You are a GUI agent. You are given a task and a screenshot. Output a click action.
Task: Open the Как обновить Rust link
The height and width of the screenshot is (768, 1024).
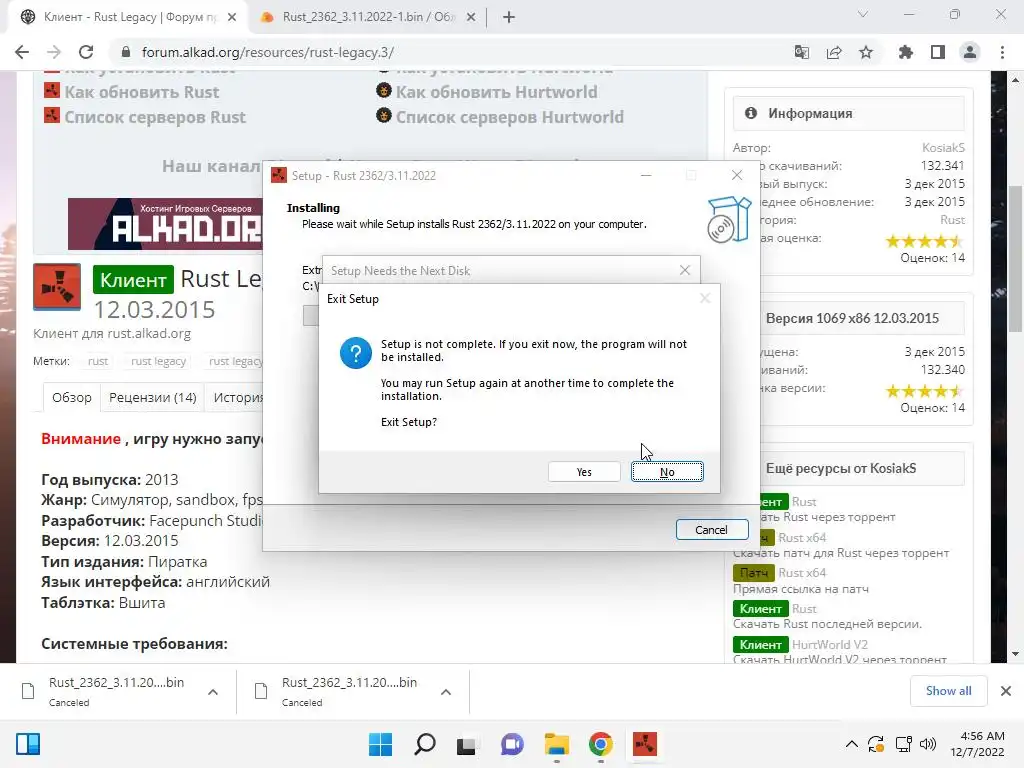click(x=142, y=92)
